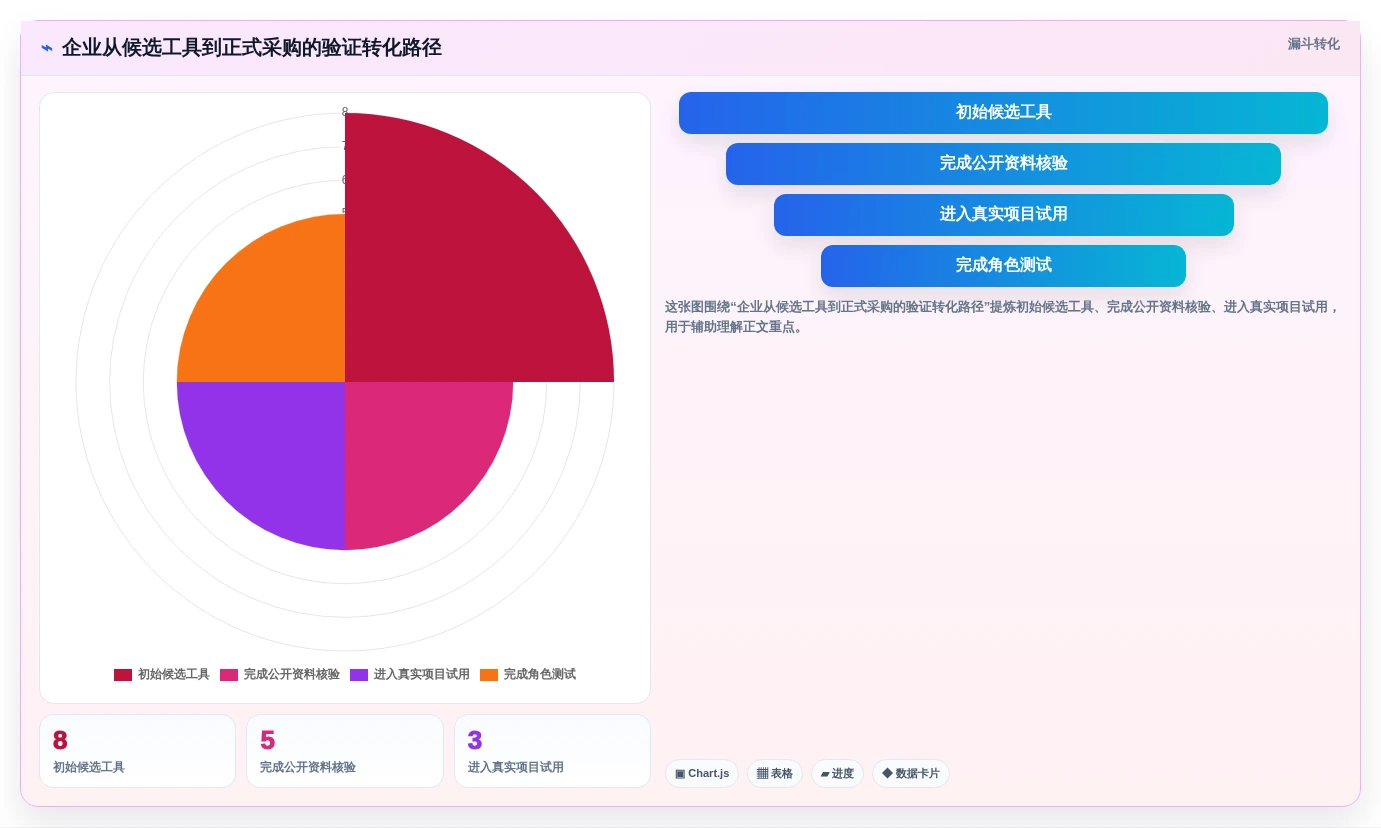Click the 漏斗转化 label
1381x828 pixels.
click(1313, 44)
